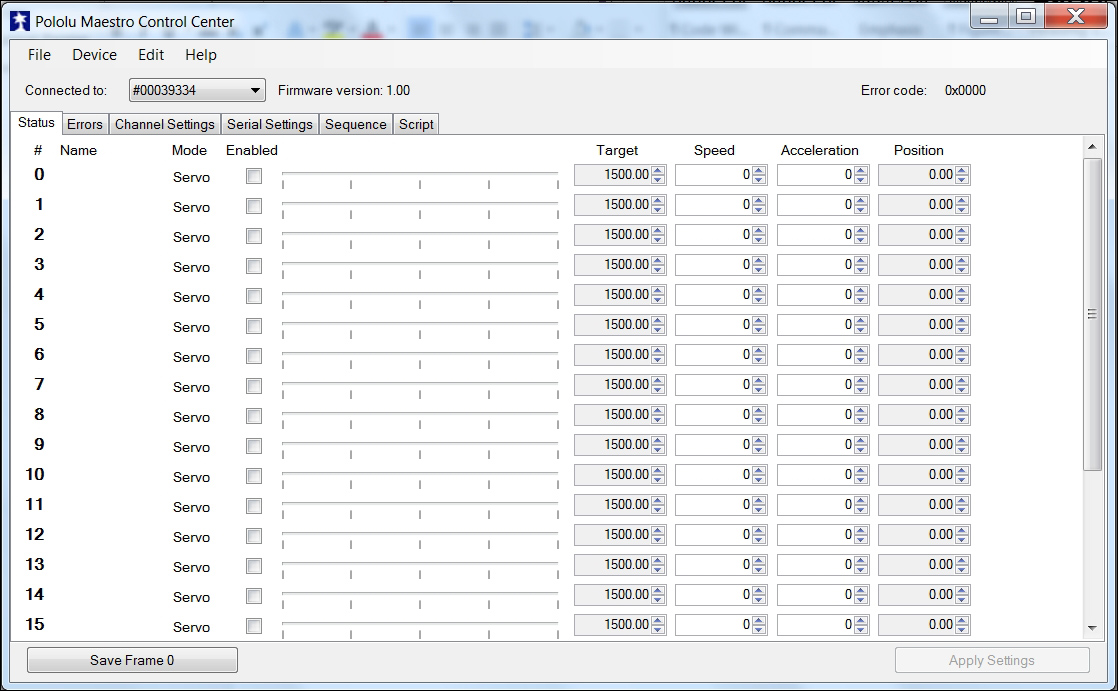Enable servo channel 11 checkbox
Screen dimensions: 1118x691
pos(254,506)
